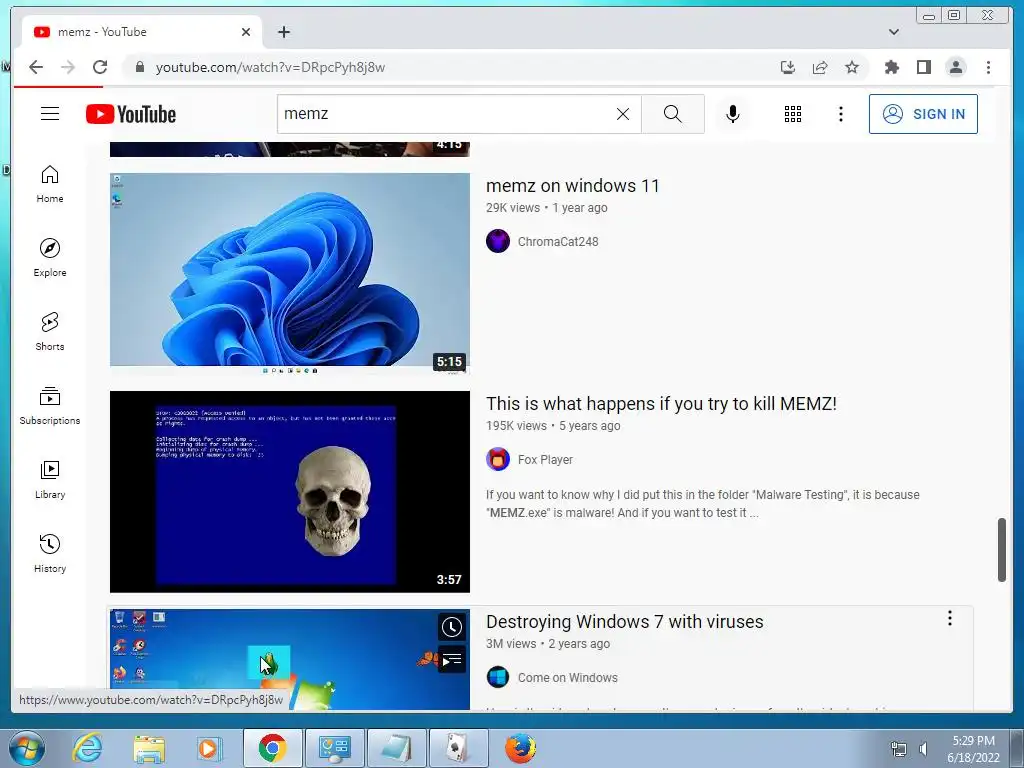This screenshot has height=768, width=1024.
Task: Switch to Firefox on the taskbar
Action: 520,748
